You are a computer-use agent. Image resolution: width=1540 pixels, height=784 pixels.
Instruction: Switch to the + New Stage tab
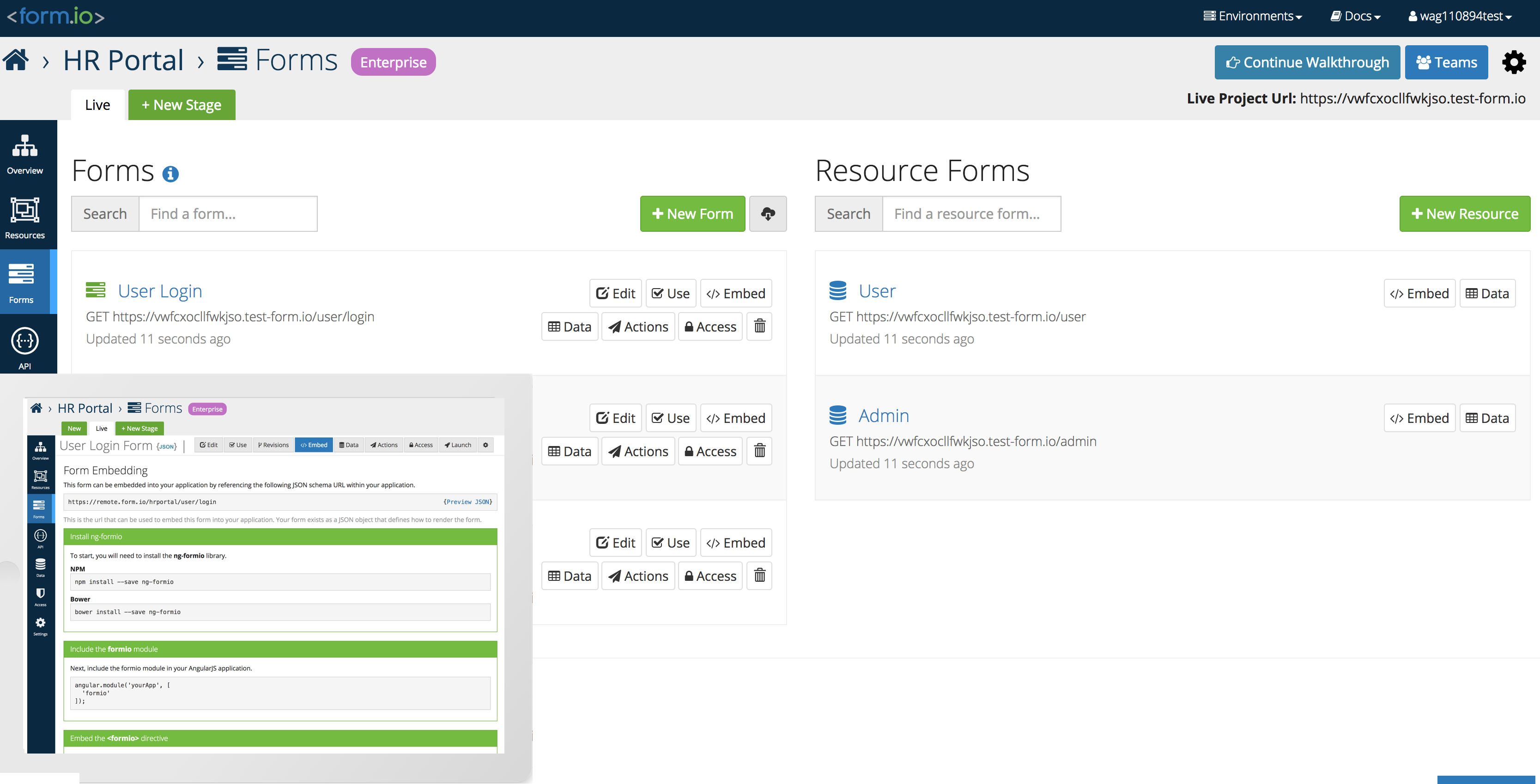(x=181, y=104)
